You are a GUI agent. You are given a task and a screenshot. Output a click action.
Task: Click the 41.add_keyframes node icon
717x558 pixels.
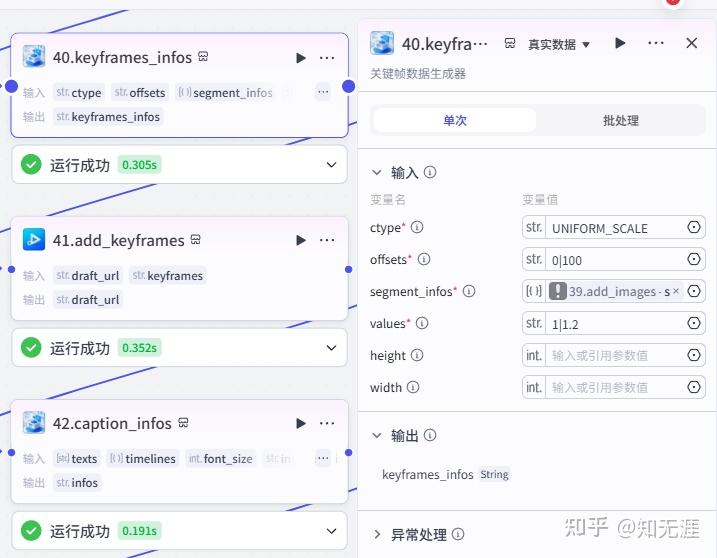tap(34, 239)
